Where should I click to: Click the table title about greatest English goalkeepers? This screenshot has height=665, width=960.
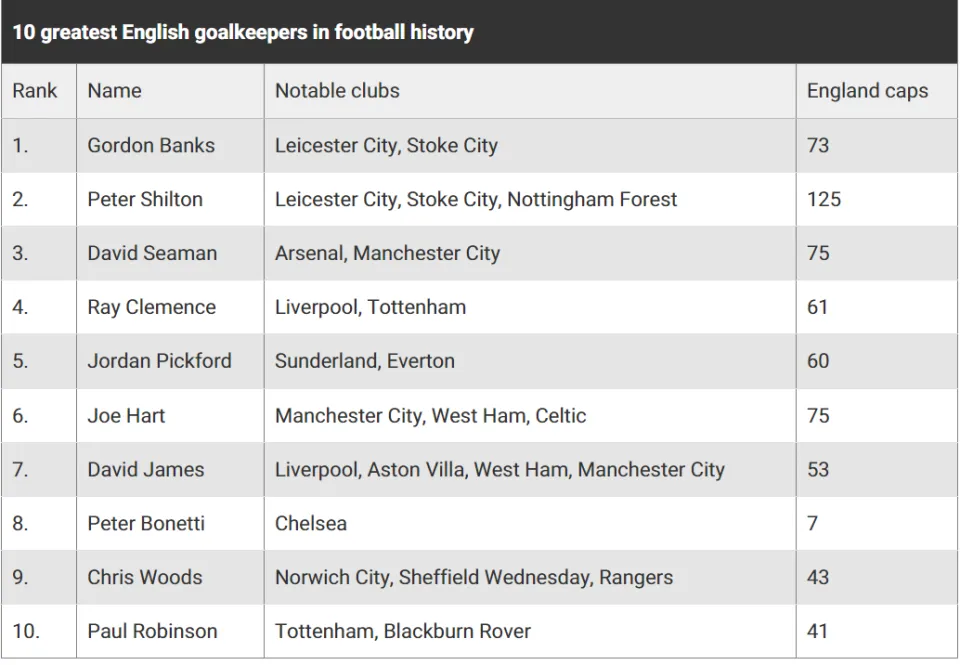click(243, 32)
